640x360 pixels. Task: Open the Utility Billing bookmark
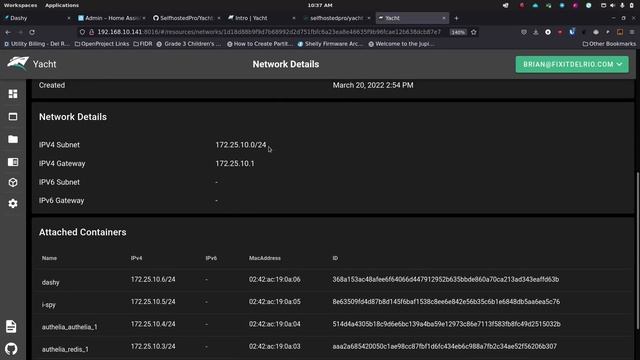point(37,44)
